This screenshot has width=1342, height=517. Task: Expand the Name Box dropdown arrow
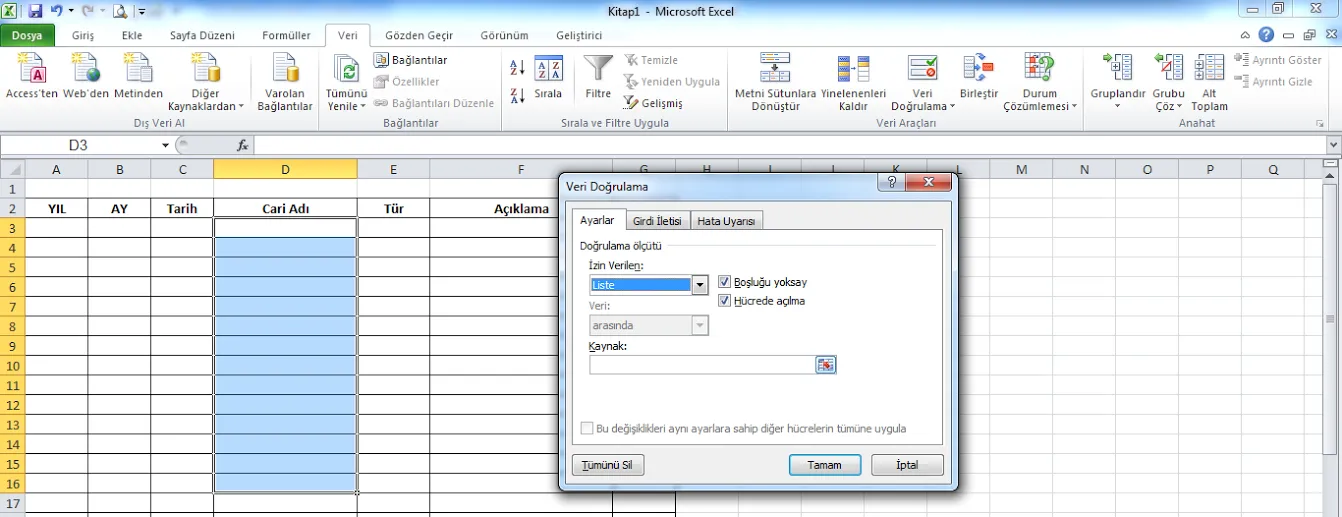pos(166,146)
